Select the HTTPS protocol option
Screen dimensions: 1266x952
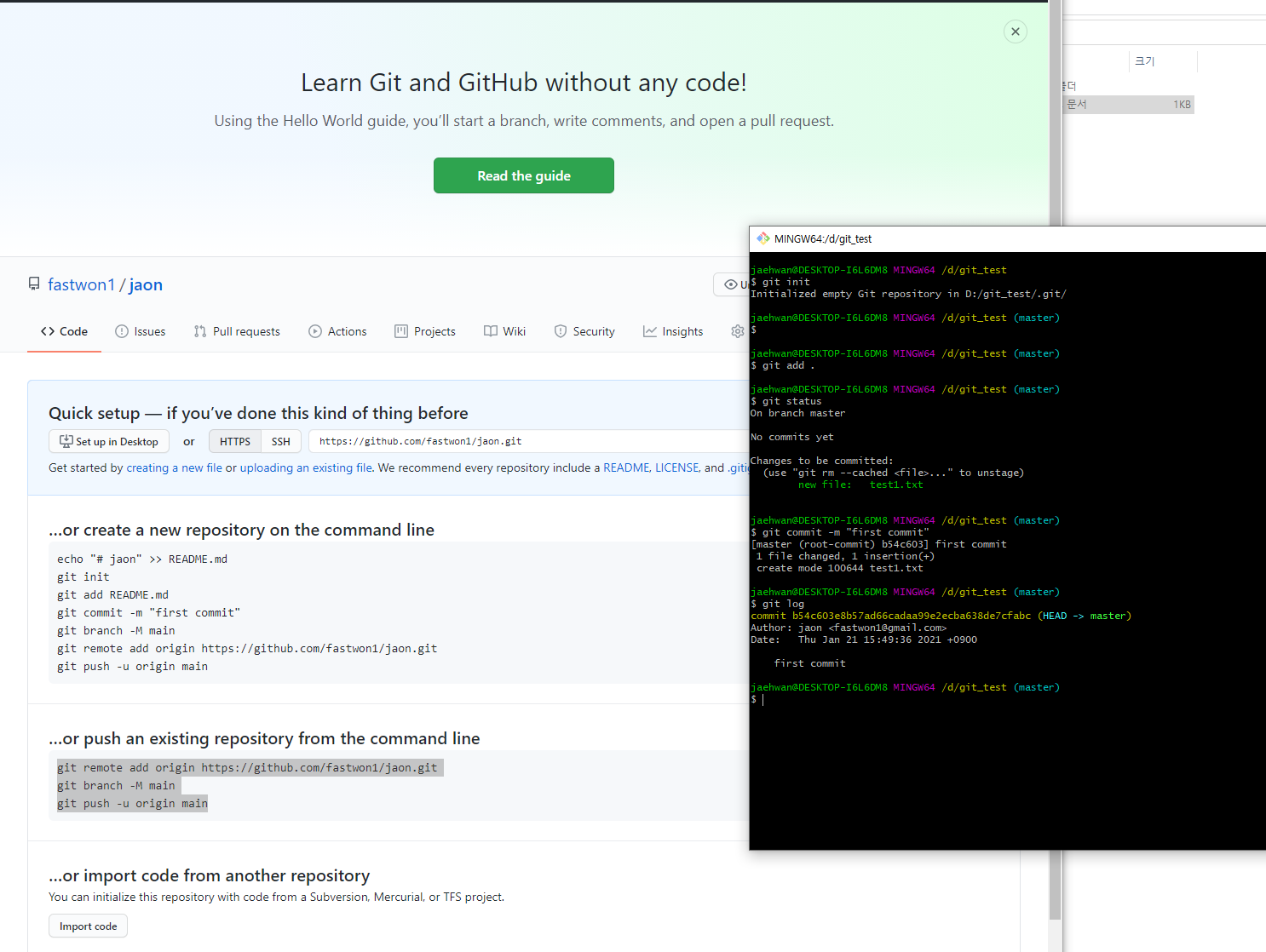(x=234, y=441)
